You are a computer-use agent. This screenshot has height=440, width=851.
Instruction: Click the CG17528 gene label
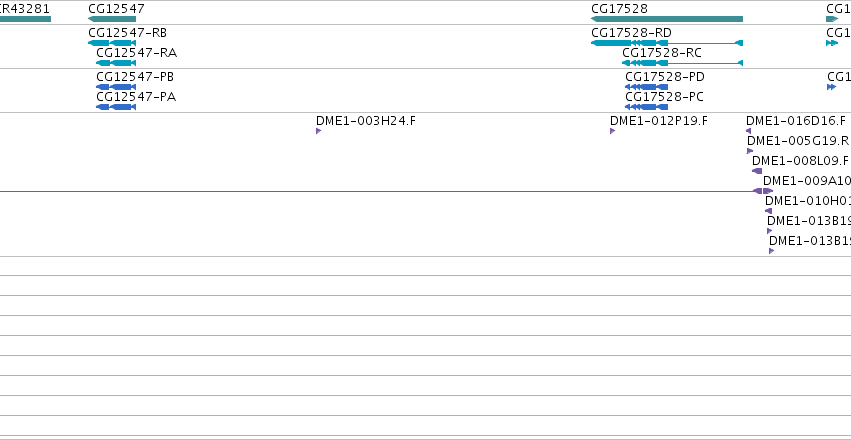click(x=619, y=9)
